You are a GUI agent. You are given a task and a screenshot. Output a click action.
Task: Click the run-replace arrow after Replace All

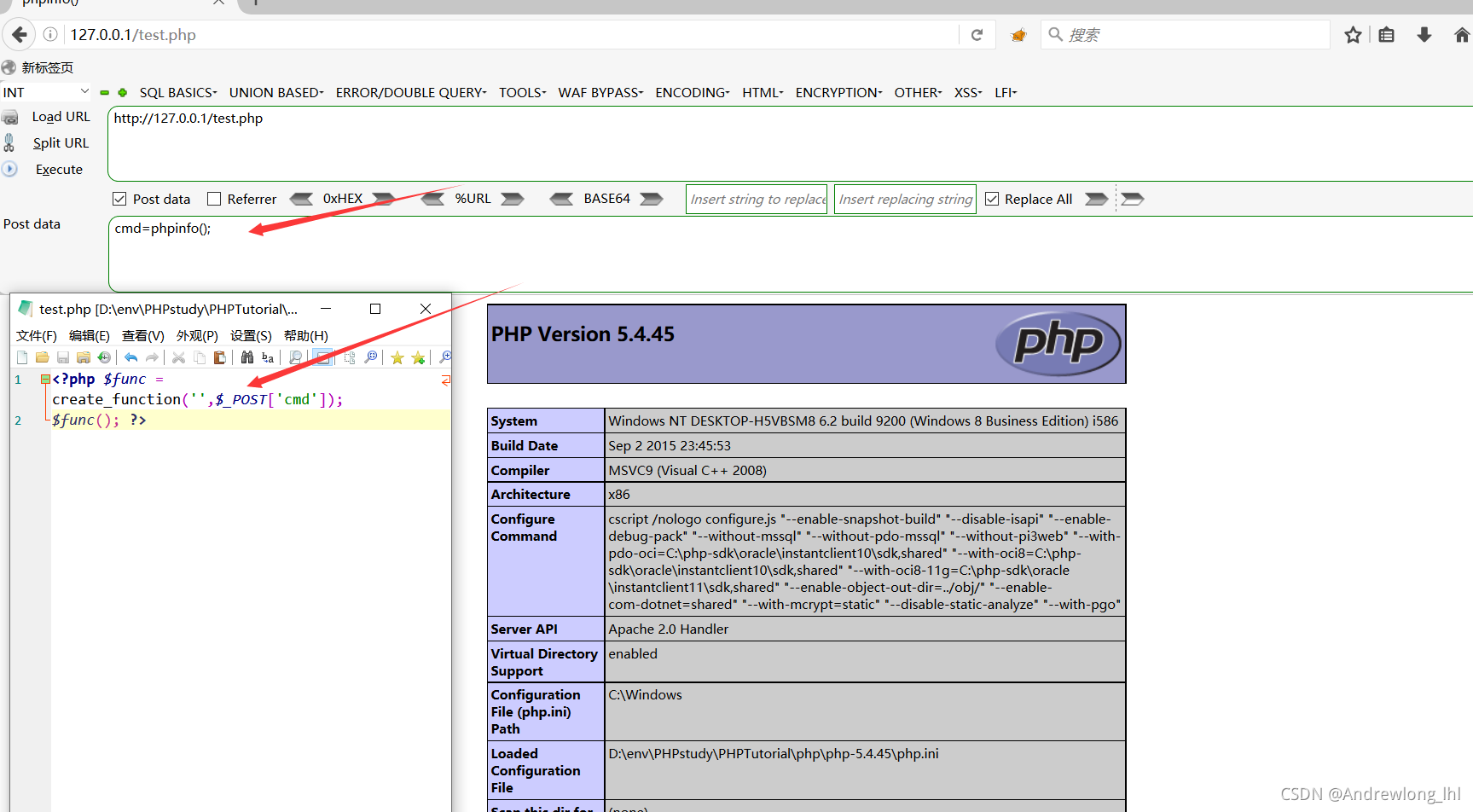(1096, 199)
